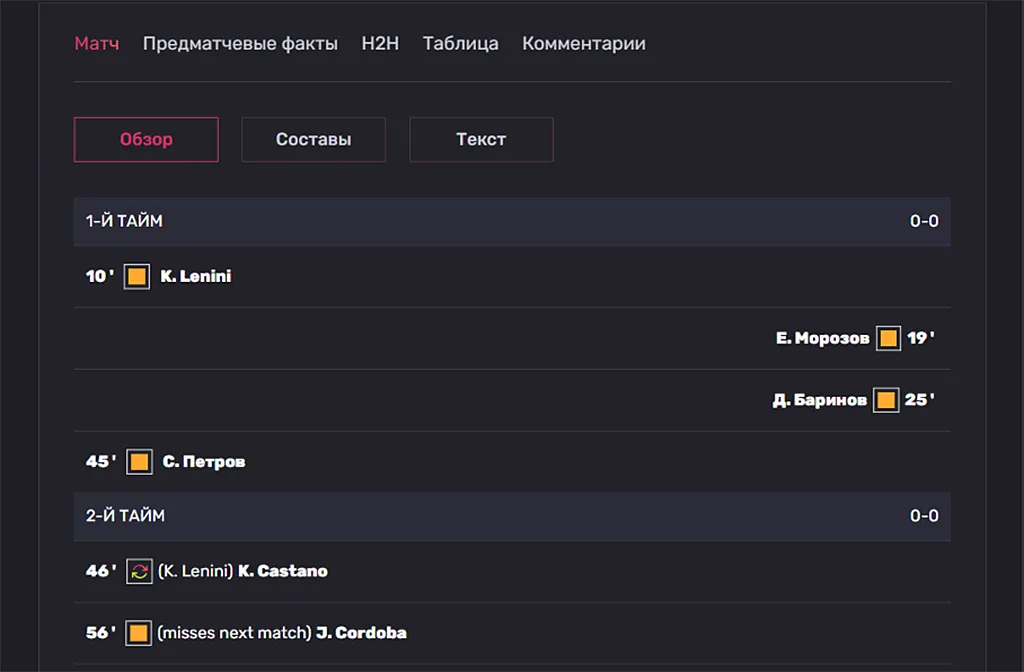Click player name J. Cordoba
Viewport: 1024px width, 672px height.
coord(361,633)
